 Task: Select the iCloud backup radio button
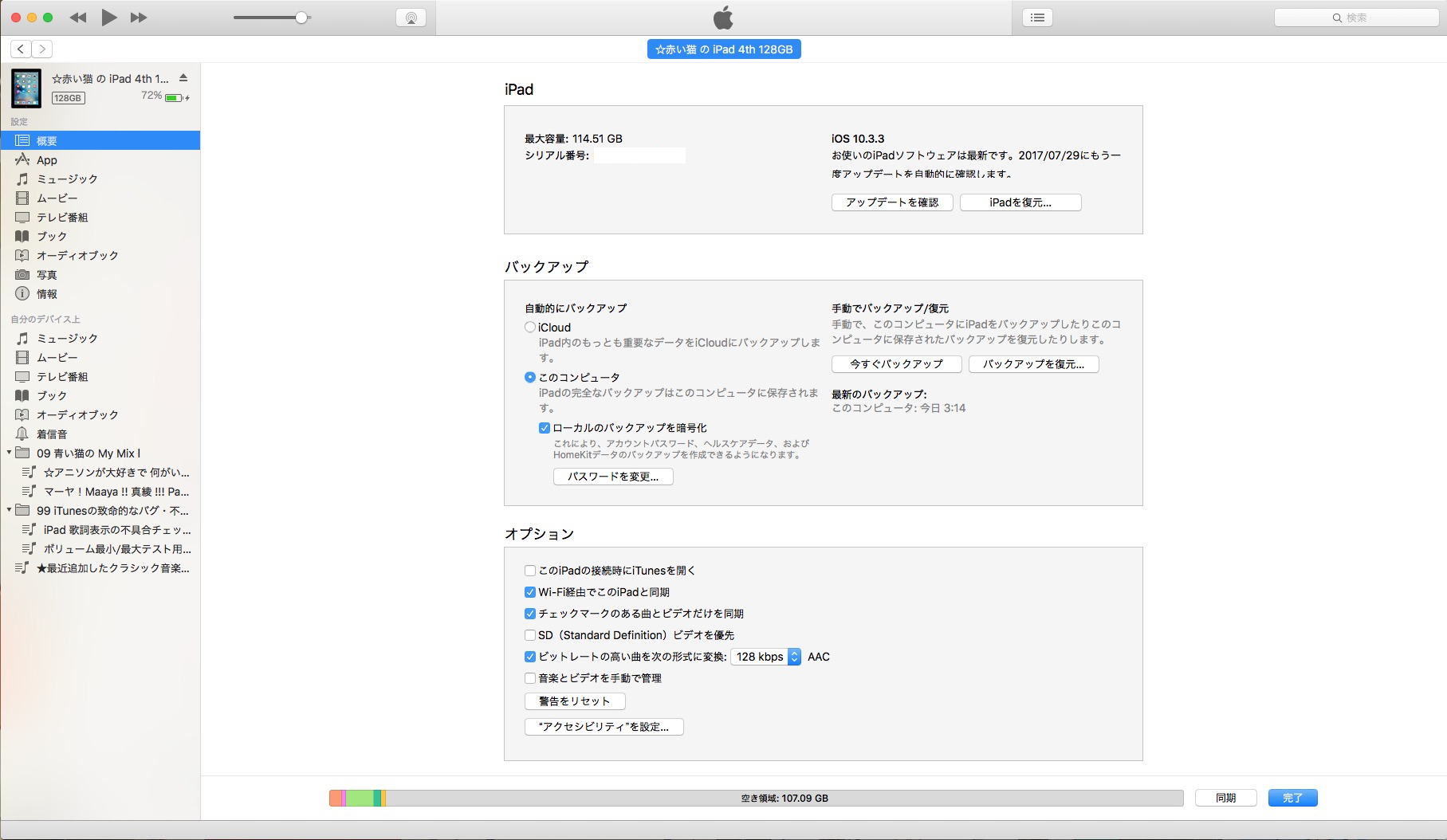pos(530,327)
